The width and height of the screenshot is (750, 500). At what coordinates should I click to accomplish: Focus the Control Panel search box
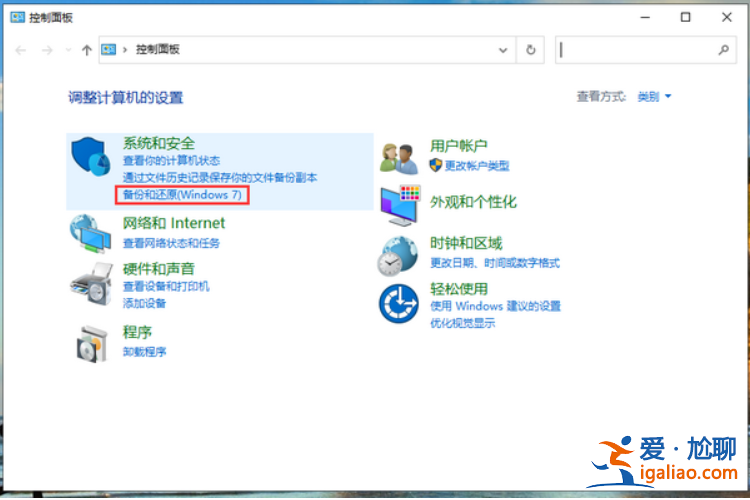coord(646,50)
